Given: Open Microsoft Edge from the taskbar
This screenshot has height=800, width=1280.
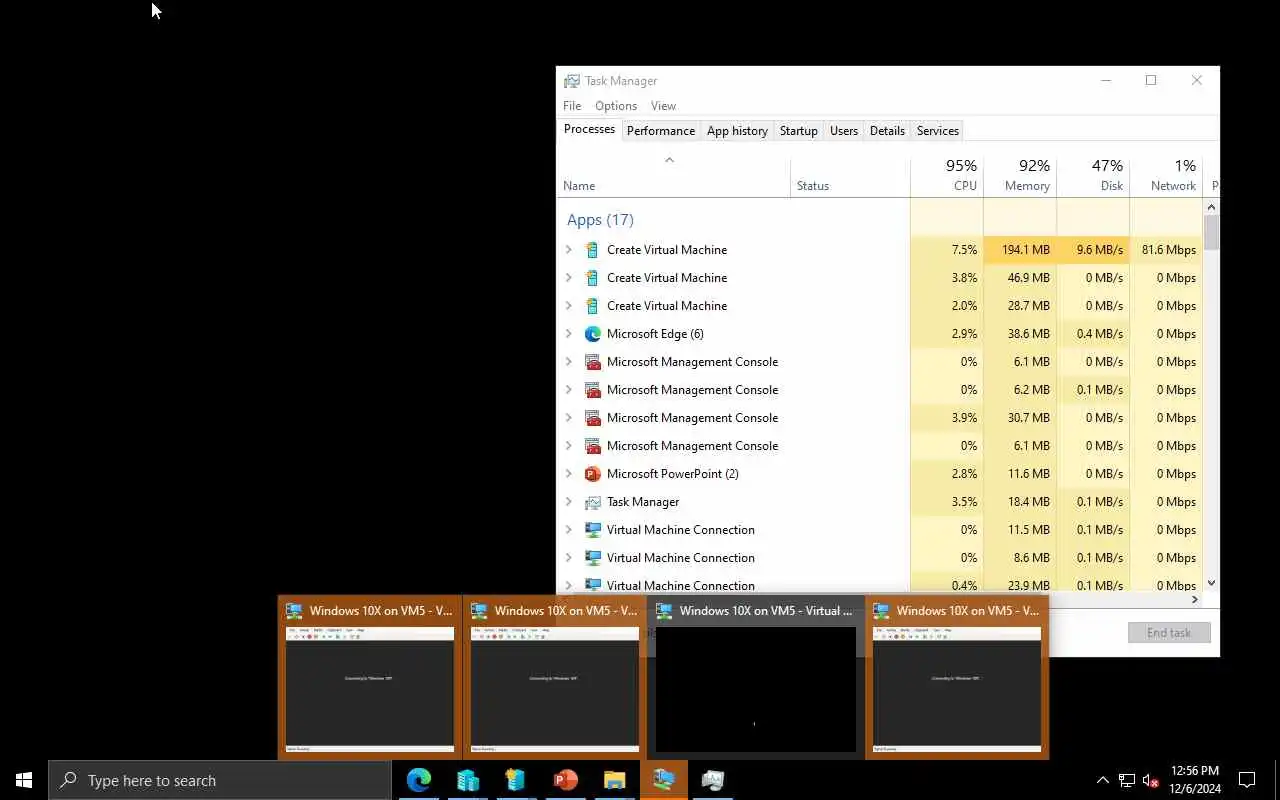Looking at the screenshot, I should click(x=418, y=780).
